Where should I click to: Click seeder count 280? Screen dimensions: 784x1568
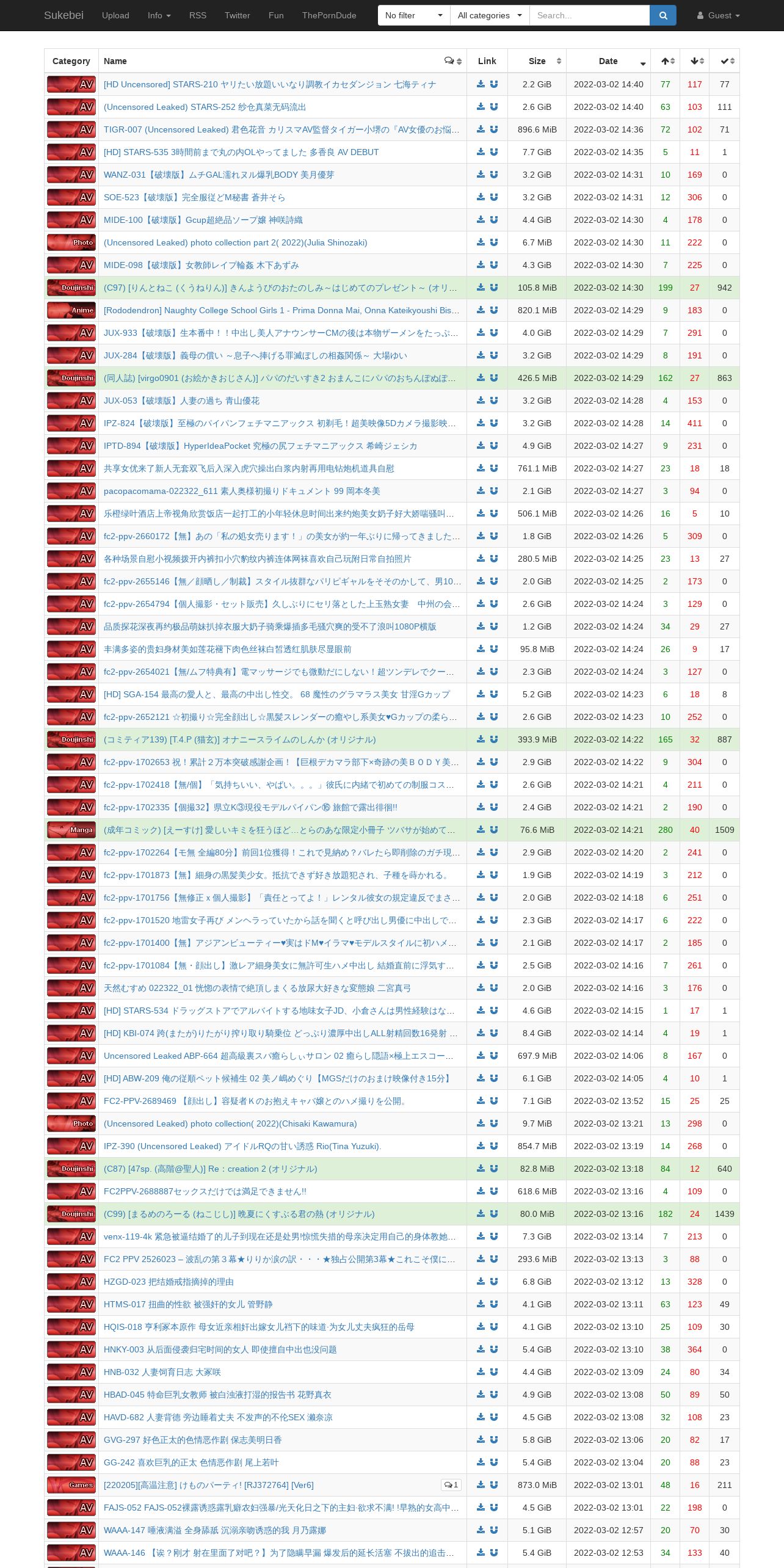pyautogui.click(x=666, y=830)
